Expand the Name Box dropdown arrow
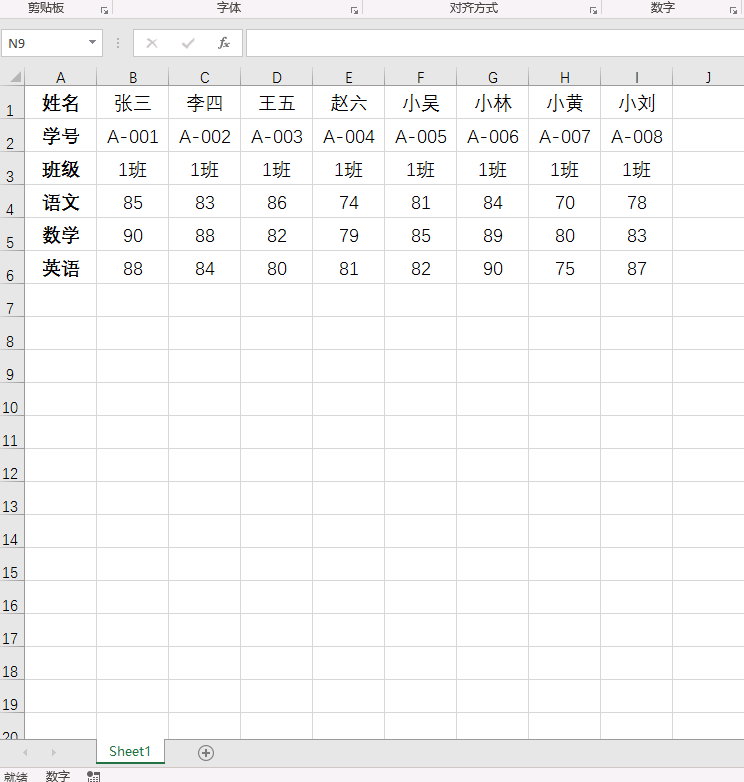 click(x=92, y=43)
